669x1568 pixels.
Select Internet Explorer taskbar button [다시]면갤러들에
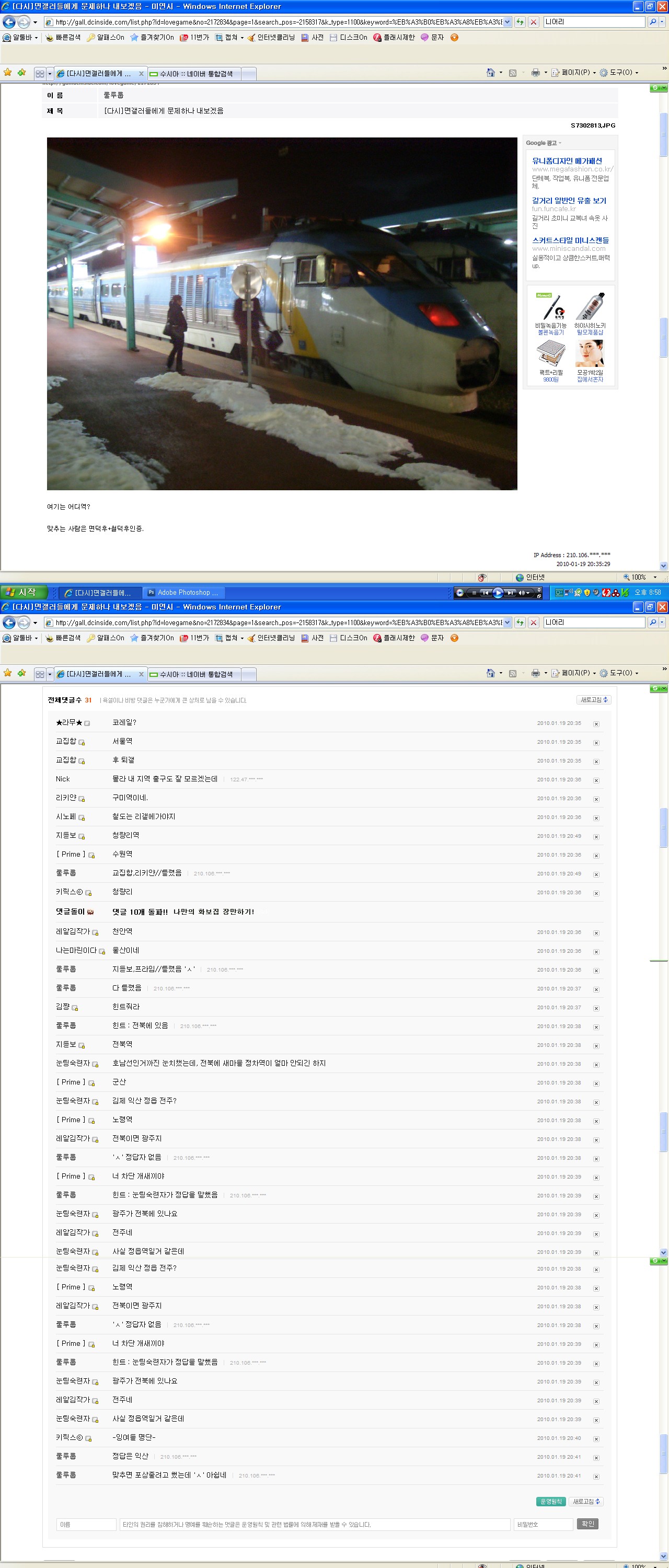pyautogui.click(x=99, y=592)
